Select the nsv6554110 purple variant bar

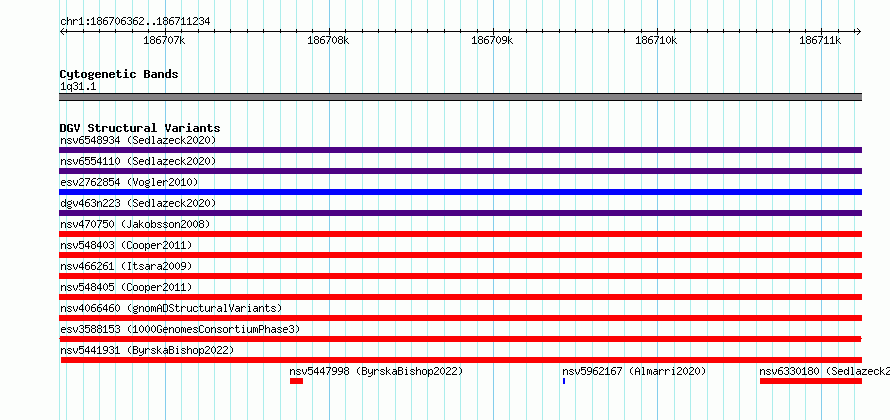tap(460, 171)
